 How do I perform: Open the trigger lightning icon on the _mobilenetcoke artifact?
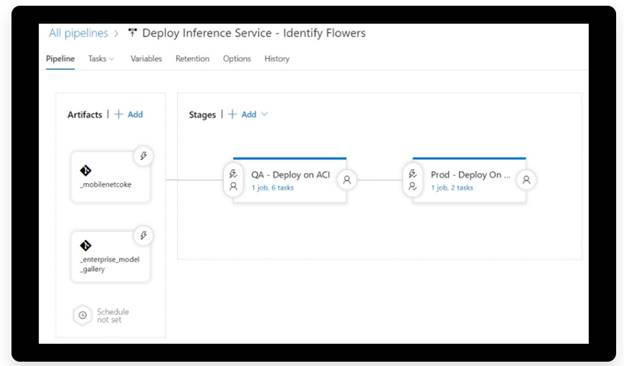143,156
